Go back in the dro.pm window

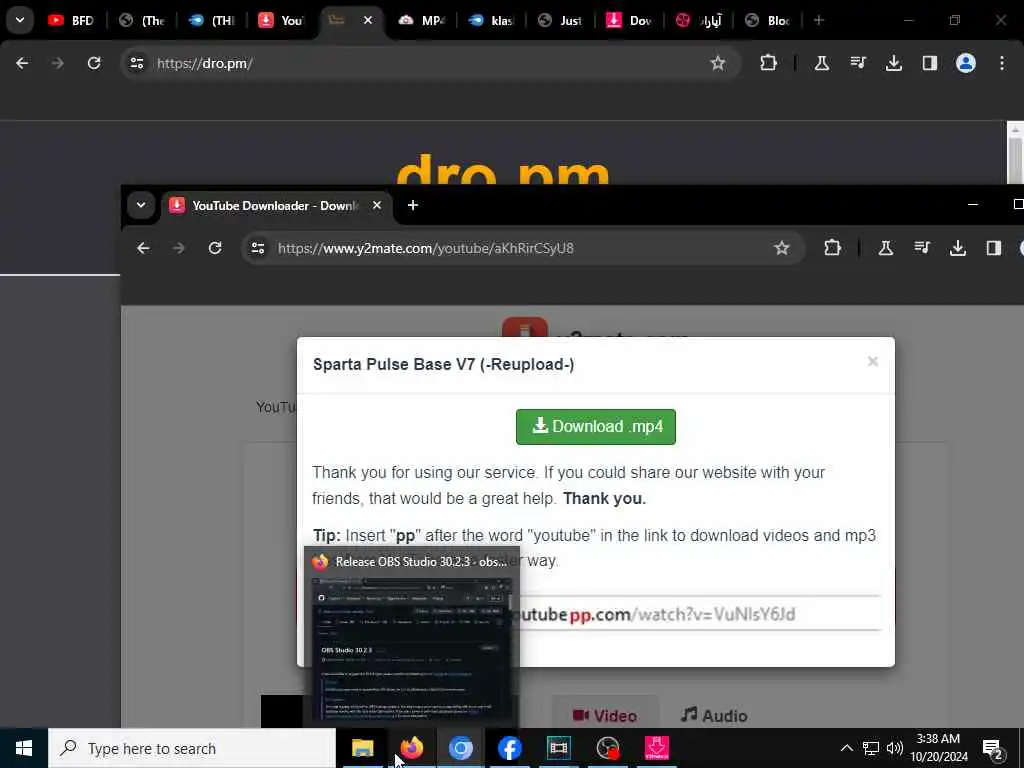click(x=22, y=63)
